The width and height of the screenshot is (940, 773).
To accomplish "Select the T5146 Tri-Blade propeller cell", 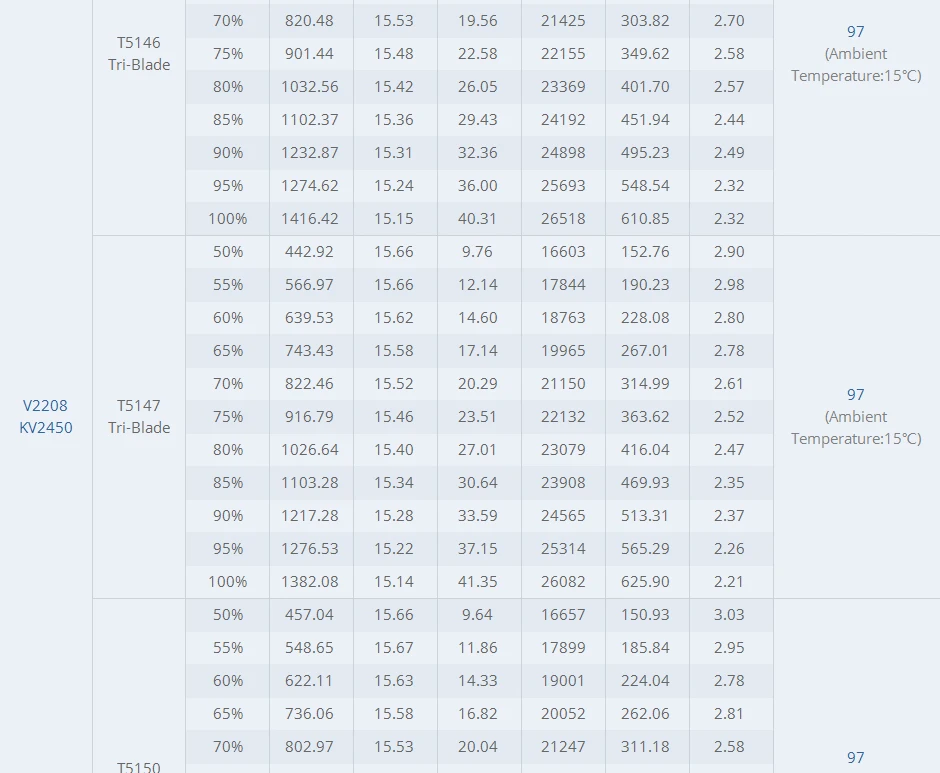I will tap(139, 53).
